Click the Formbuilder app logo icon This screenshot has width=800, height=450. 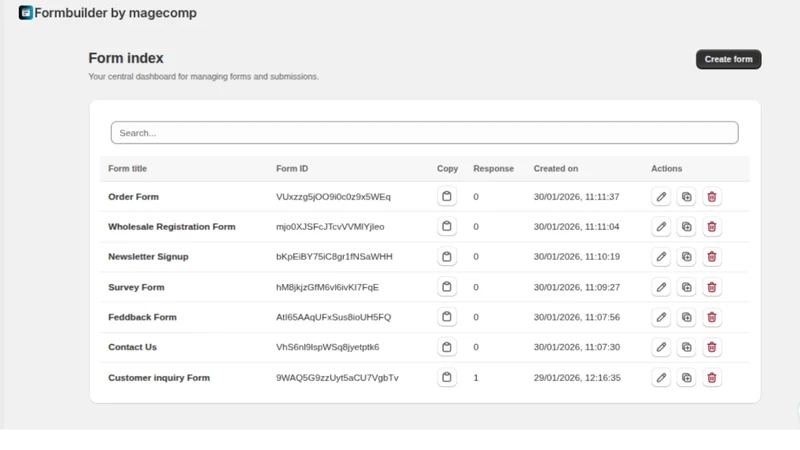pos(26,13)
